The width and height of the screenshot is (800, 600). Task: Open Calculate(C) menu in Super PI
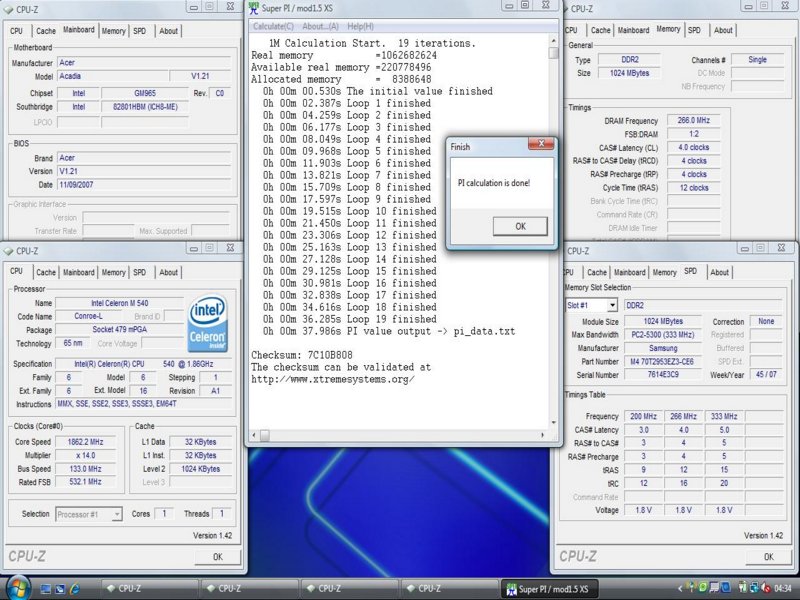(273, 27)
